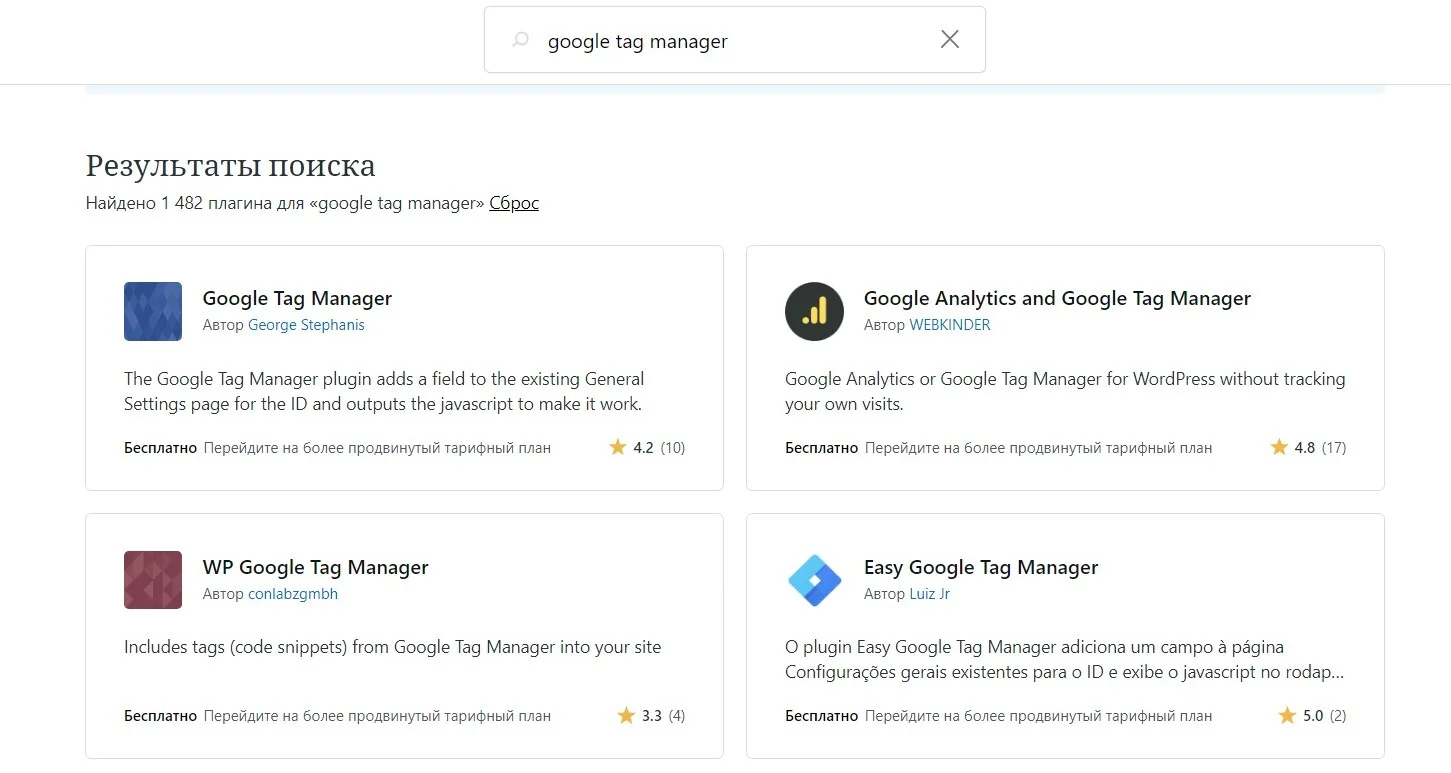This screenshot has height=773, width=1451.
Task: Open author Luiz Jr link
Action: pyautogui.click(x=929, y=594)
